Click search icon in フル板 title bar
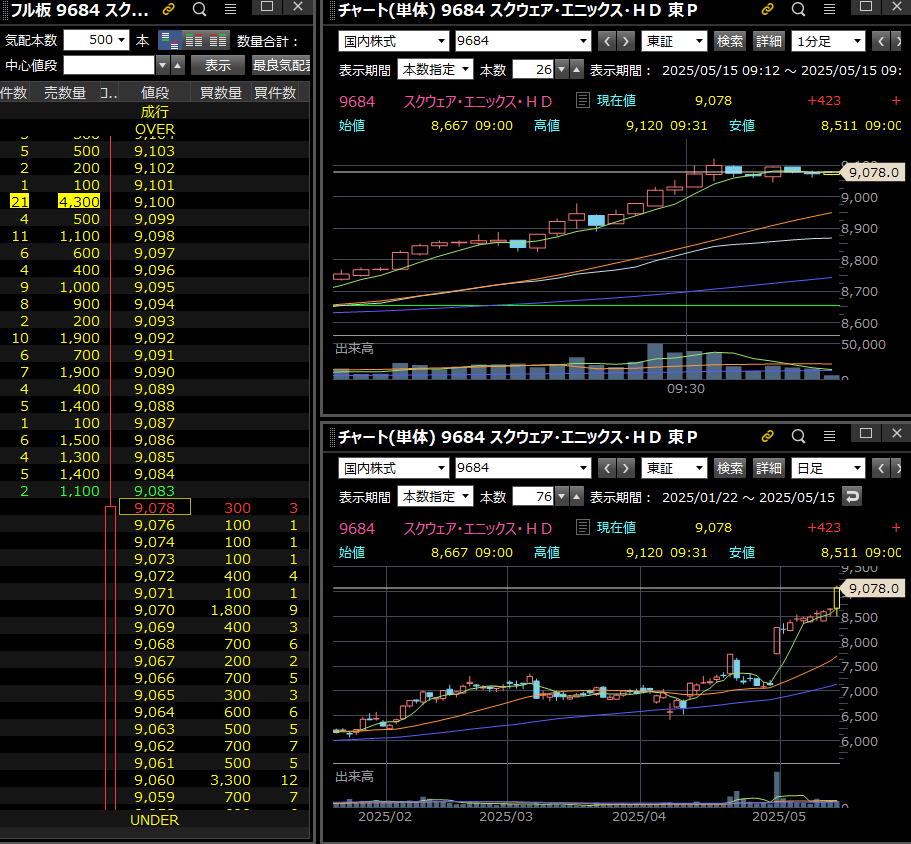The image size is (911, 844). coord(199,9)
